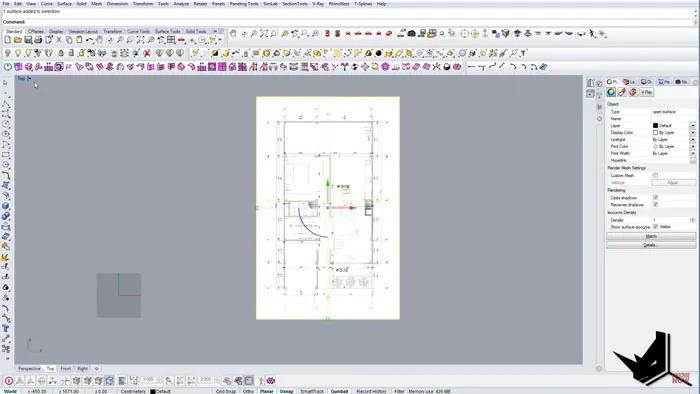Toggle Ortho in status bar
Screen dimensions: 700x394
coord(248,391)
